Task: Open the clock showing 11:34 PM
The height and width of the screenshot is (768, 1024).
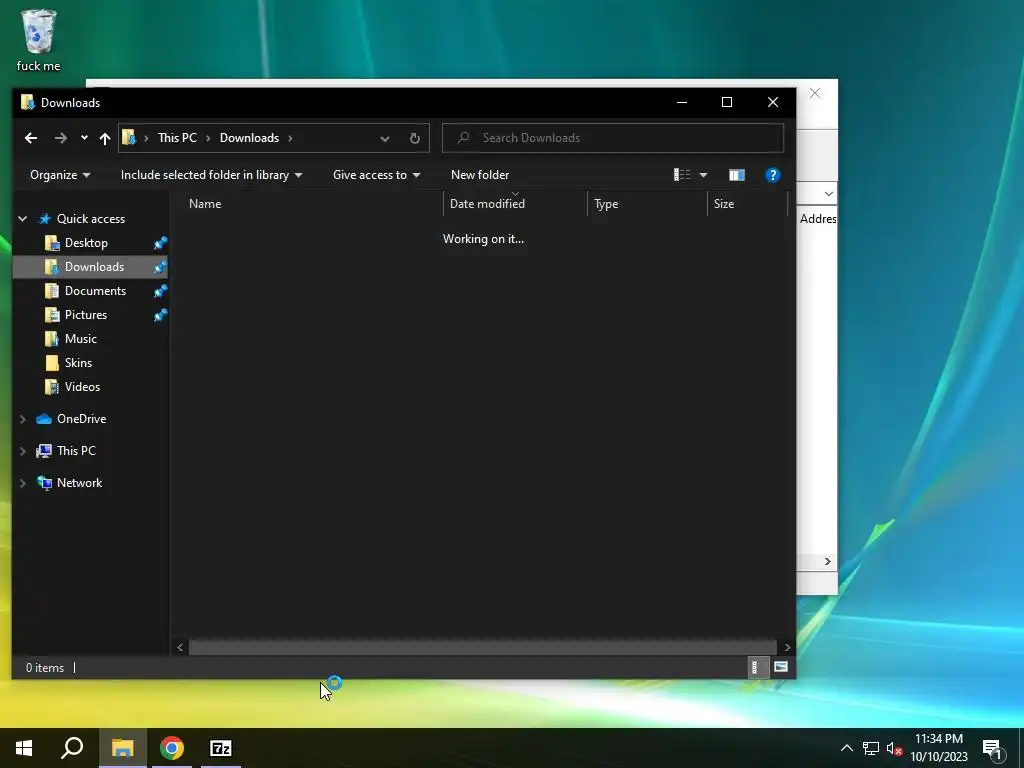Action: (939, 748)
